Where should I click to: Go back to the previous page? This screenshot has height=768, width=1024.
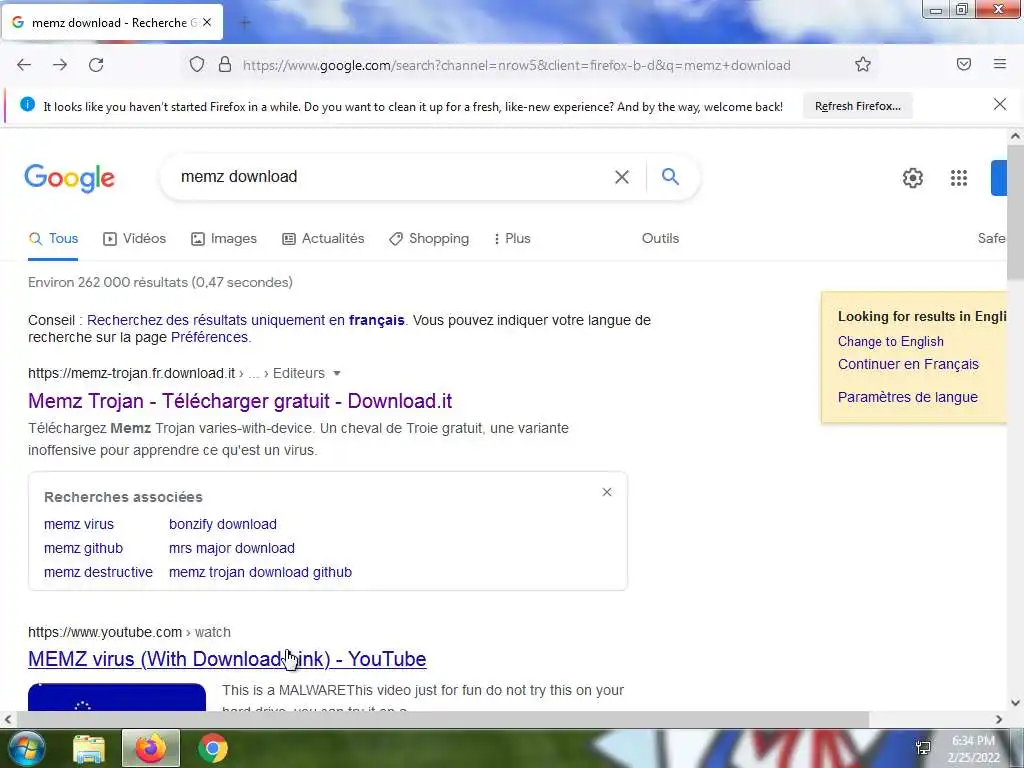[x=24, y=65]
